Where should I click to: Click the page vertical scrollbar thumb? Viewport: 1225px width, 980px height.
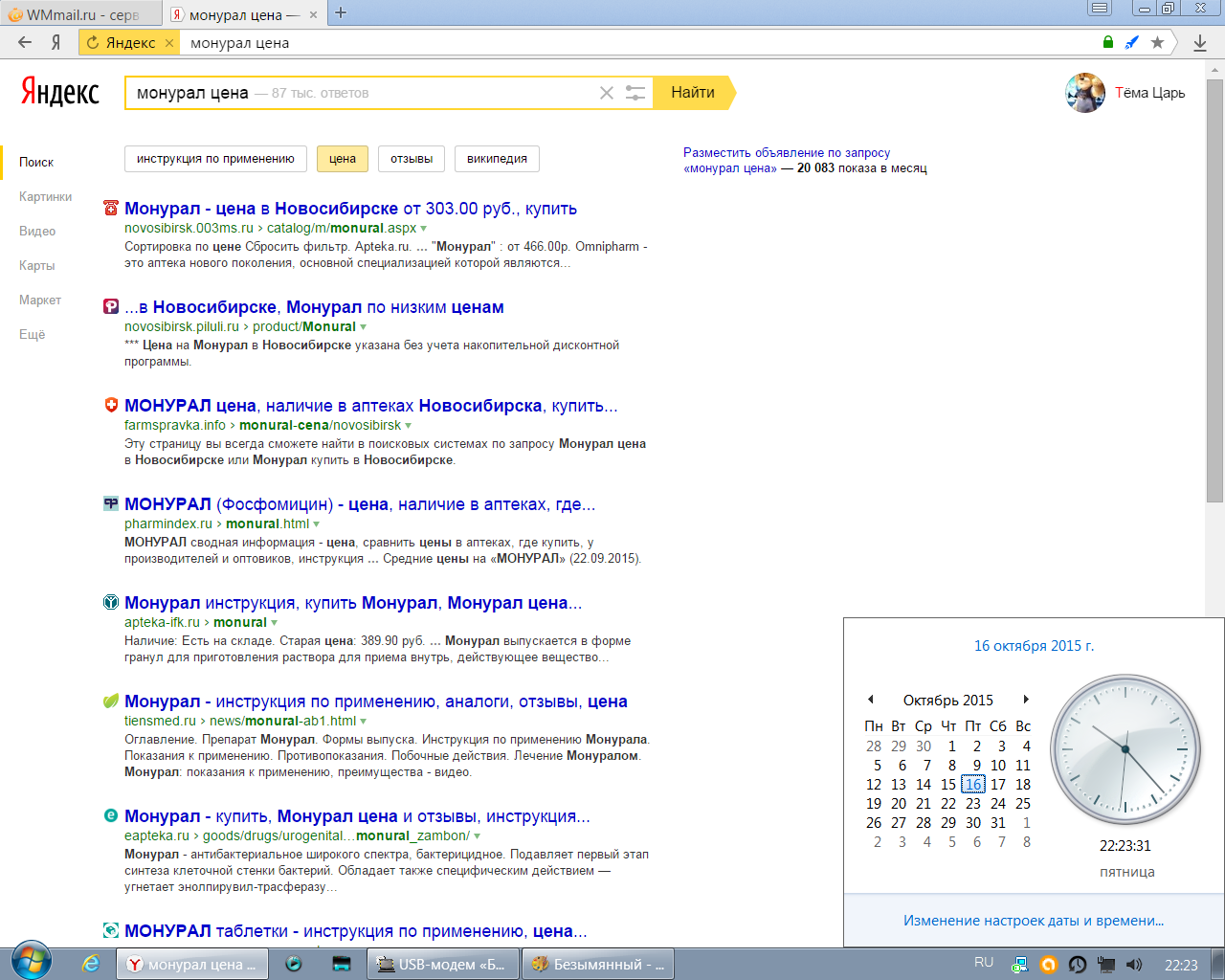tap(1215, 290)
